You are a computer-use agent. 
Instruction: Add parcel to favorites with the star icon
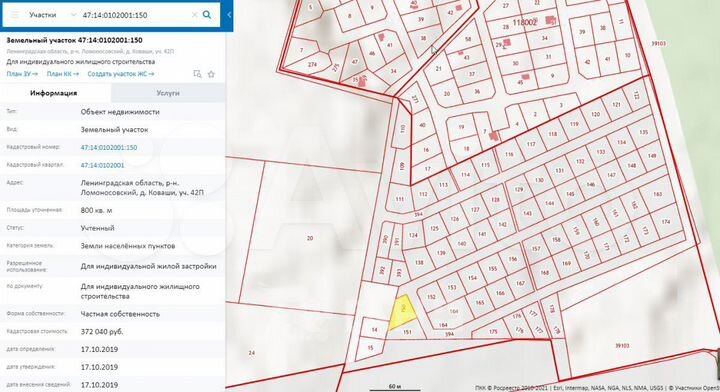pyautogui.click(x=211, y=74)
